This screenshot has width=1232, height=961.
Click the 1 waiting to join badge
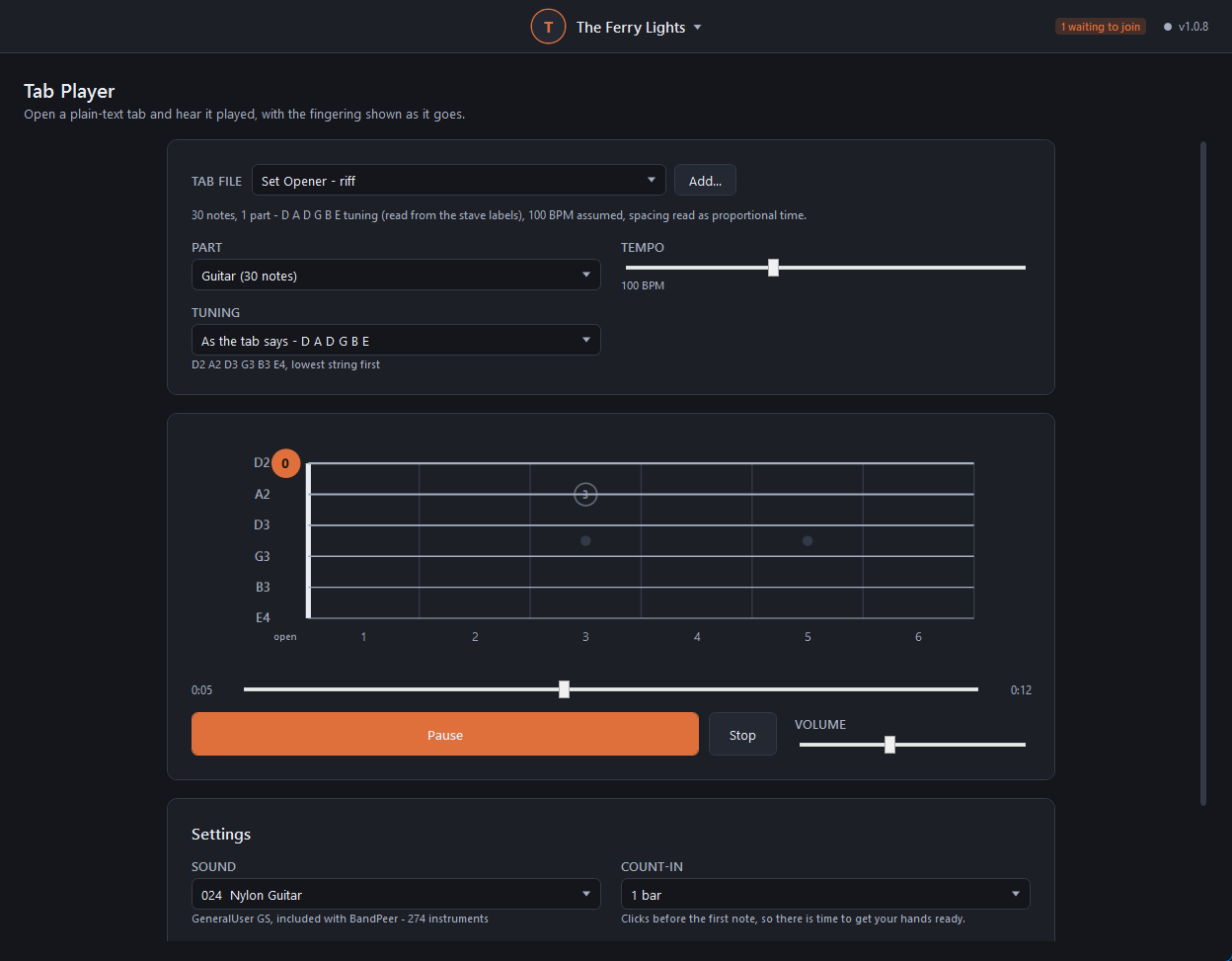(x=1101, y=27)
